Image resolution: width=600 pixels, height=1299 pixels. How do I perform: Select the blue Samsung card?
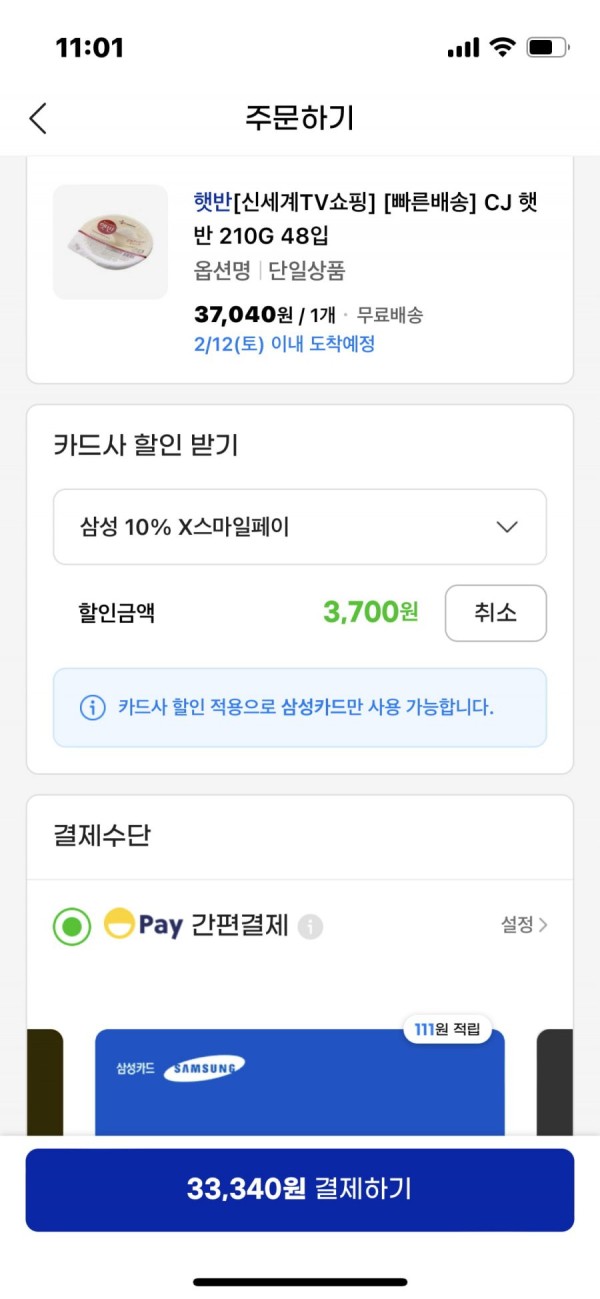(x=300, y=1083)
